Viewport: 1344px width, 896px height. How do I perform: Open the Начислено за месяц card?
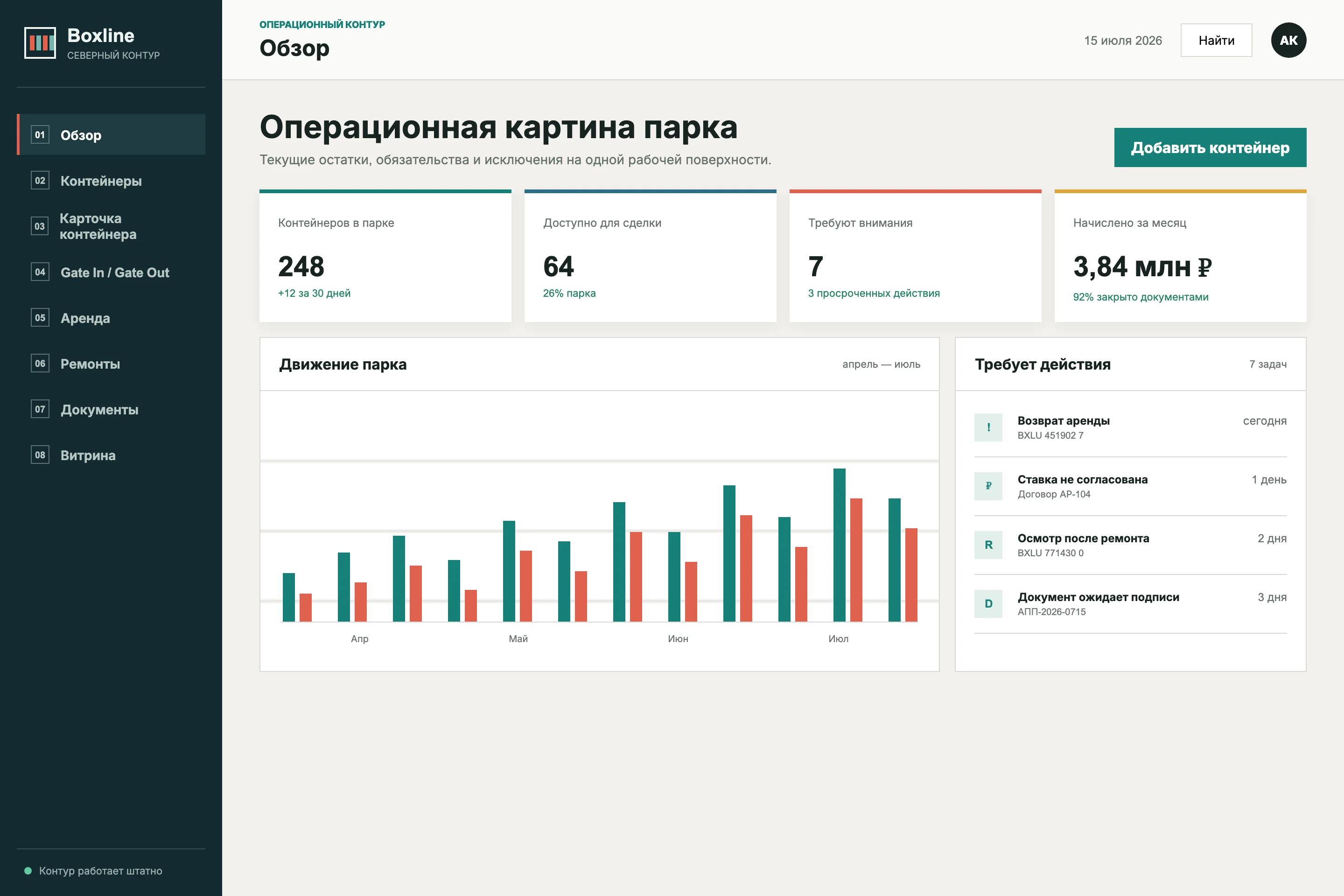coord(1181,256)
